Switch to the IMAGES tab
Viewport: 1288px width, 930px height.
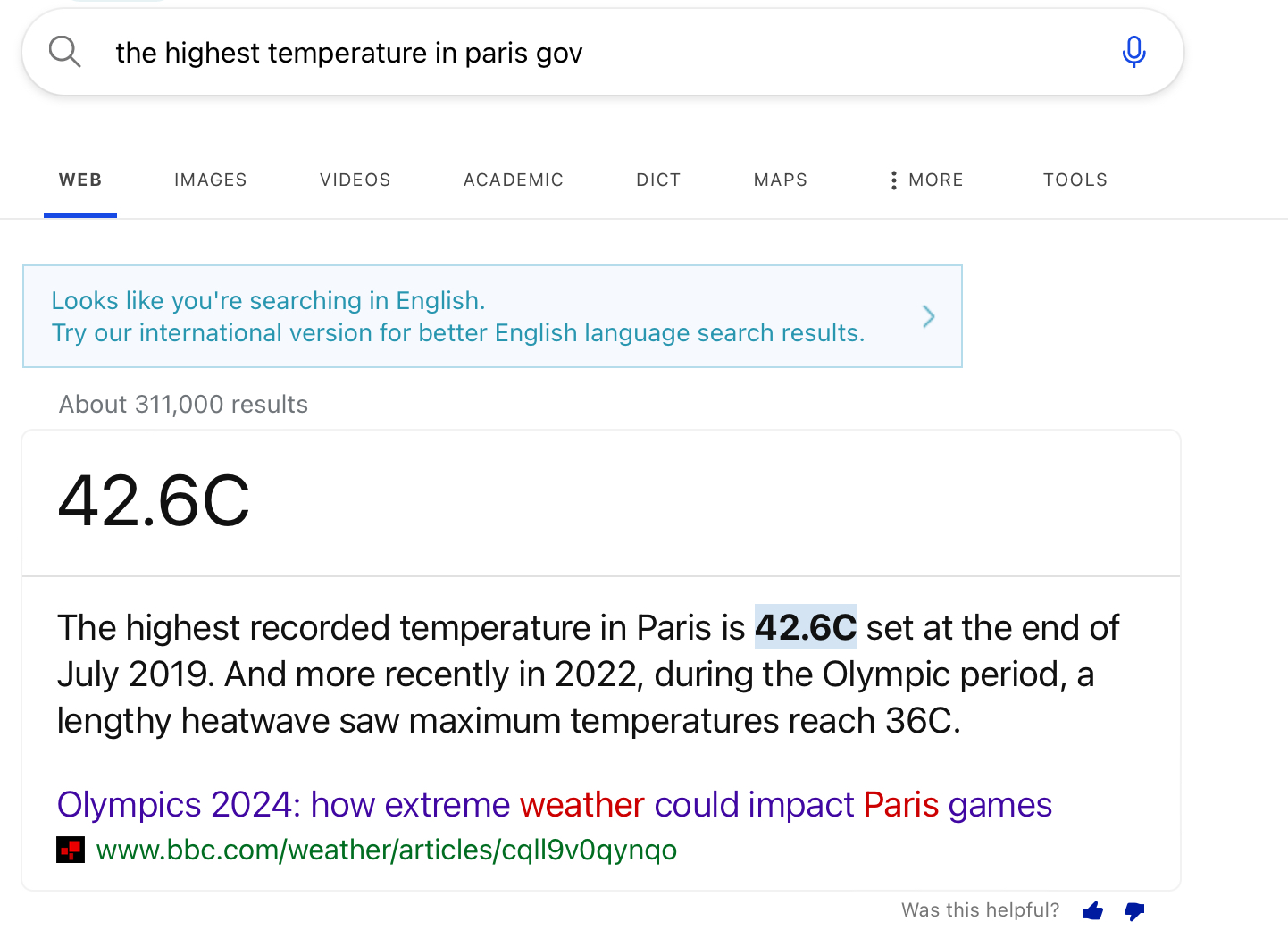tap(210, 180)
